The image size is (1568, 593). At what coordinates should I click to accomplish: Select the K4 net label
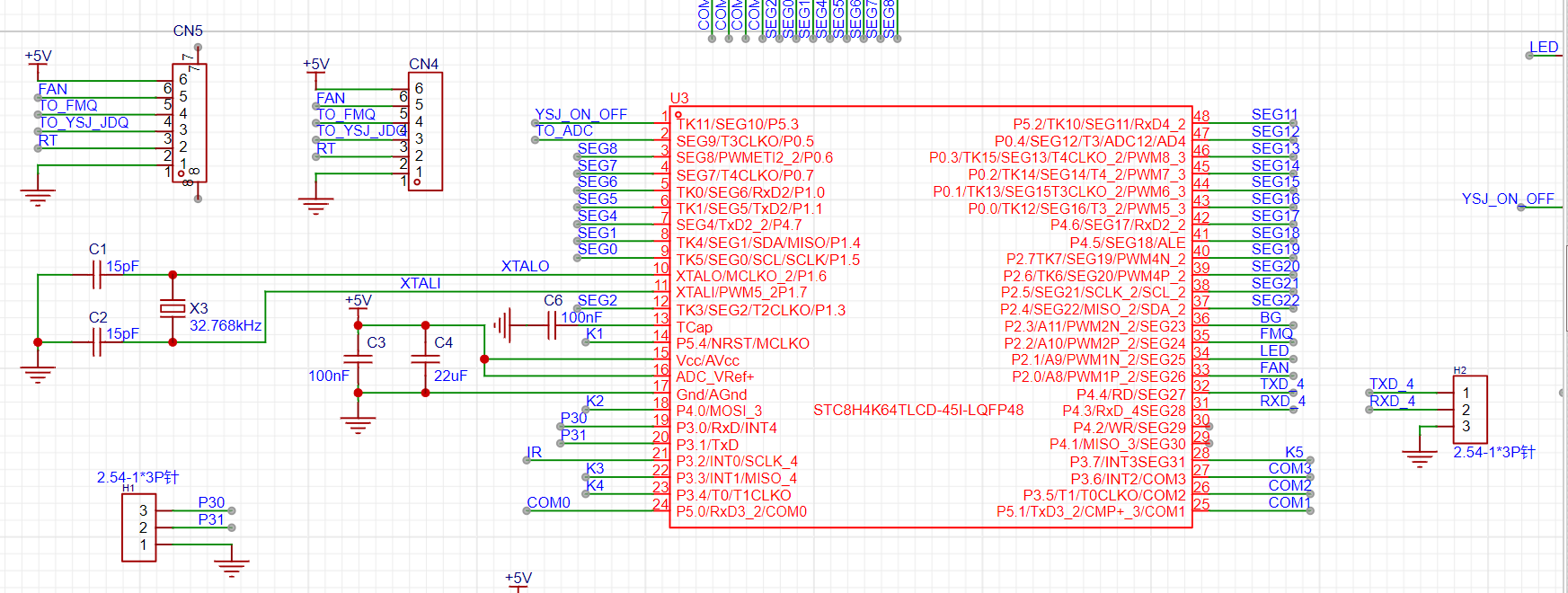point(595,485)
